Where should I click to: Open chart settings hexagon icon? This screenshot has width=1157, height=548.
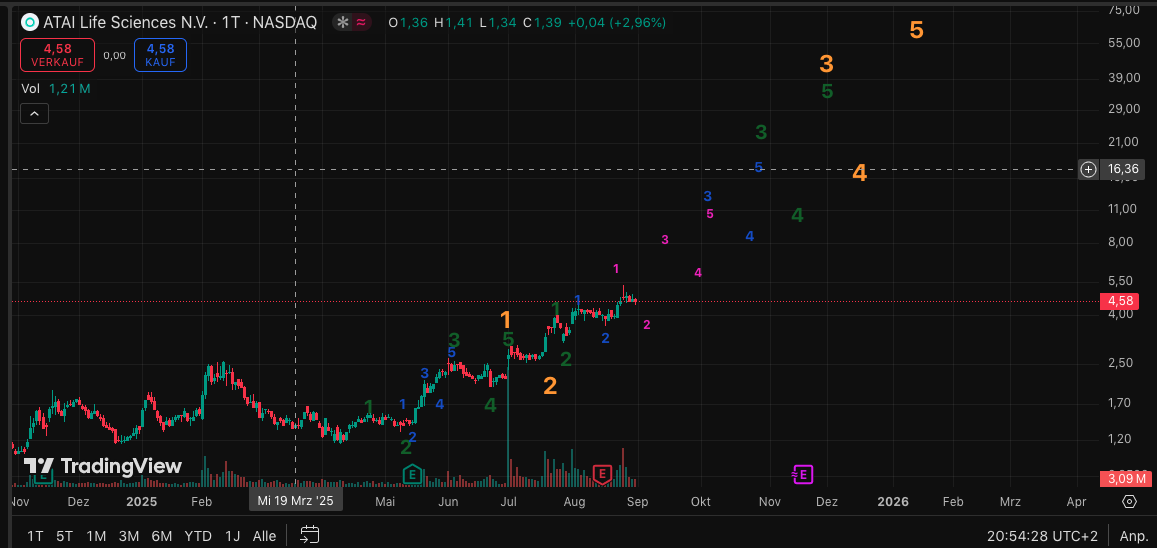click(1129, 501)
